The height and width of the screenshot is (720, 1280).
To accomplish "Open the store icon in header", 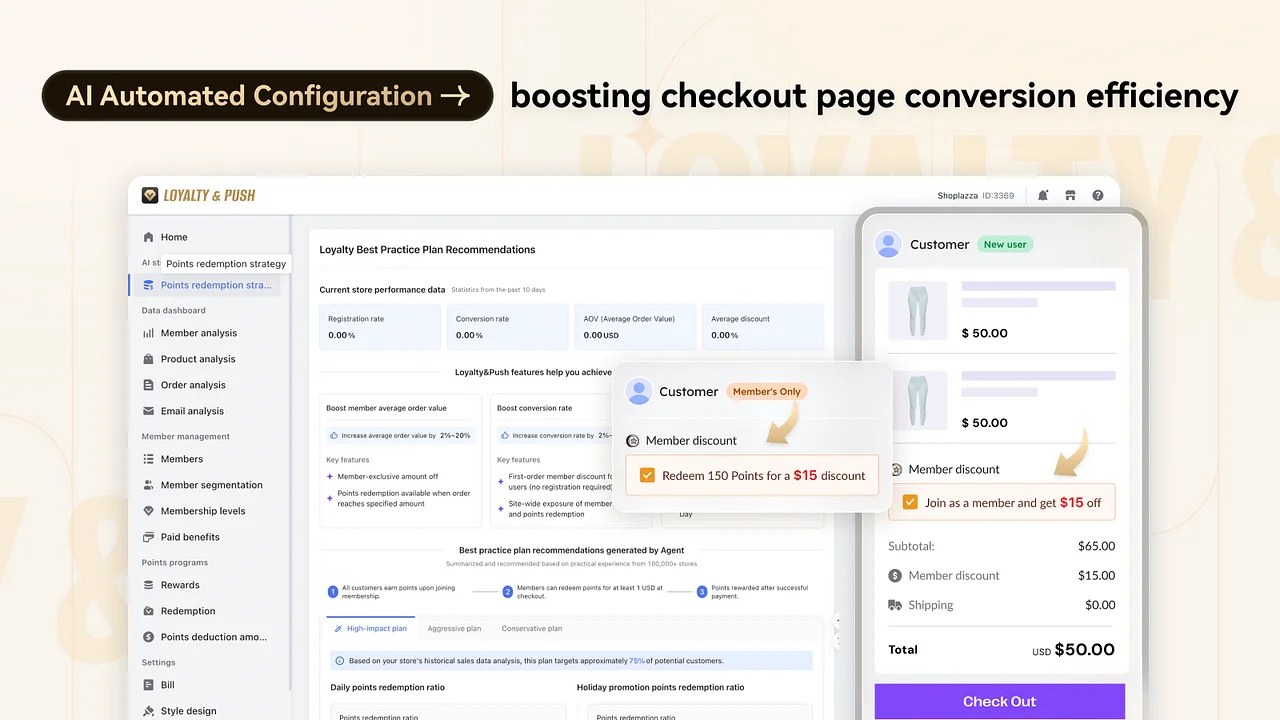I will click(x=1070, y=196).
